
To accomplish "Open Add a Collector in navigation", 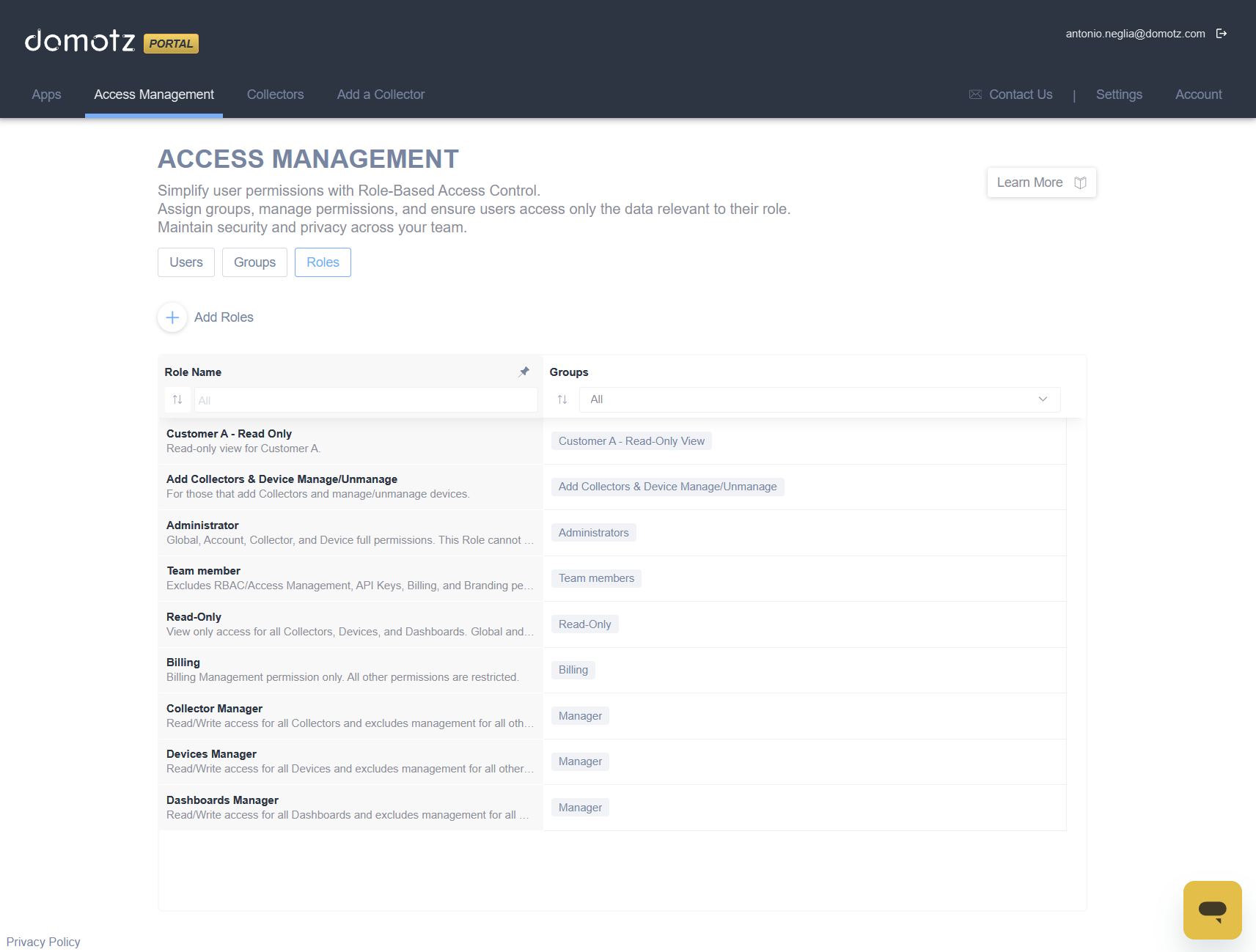I will coord(381,95).
